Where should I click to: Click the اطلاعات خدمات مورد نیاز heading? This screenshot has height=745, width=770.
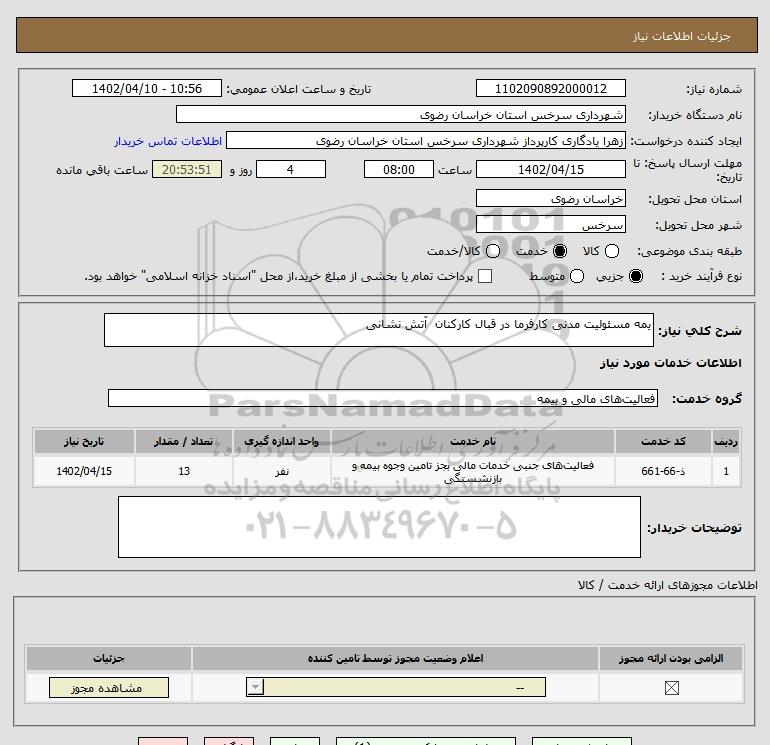pos(670,362)
